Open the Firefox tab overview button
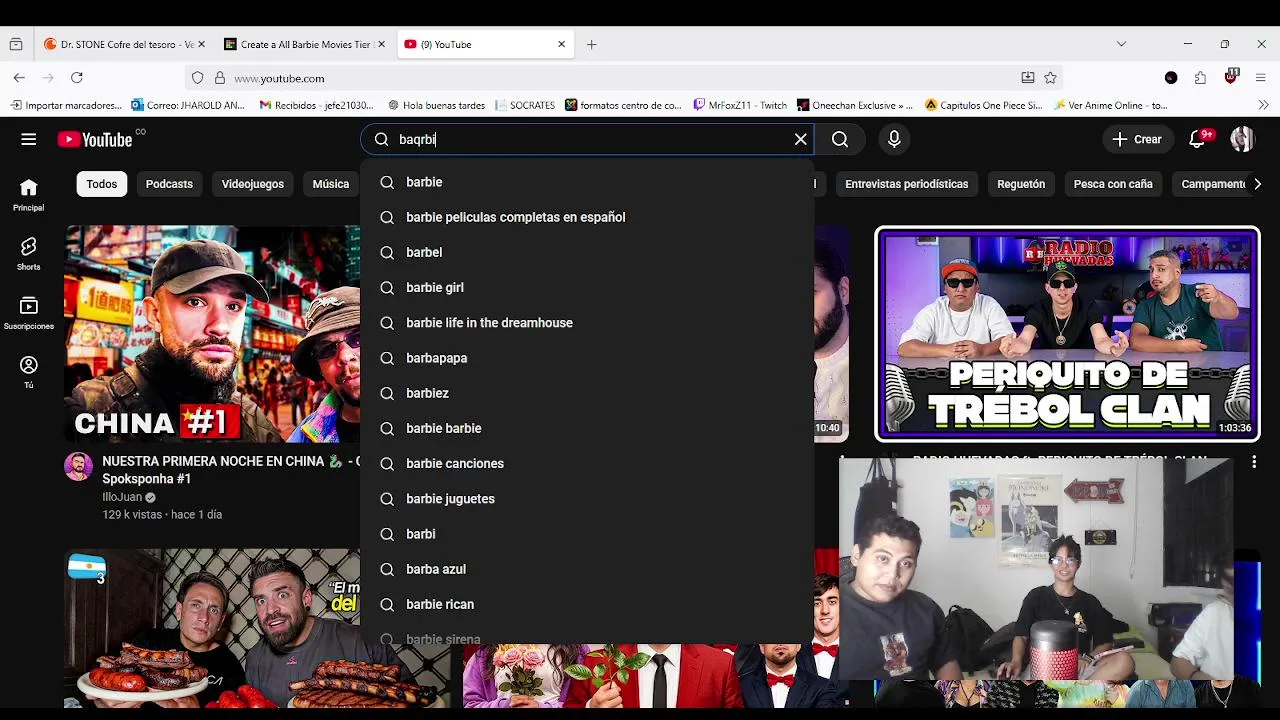The height and width of the screenshot is (720, 1280). point(16,44)
